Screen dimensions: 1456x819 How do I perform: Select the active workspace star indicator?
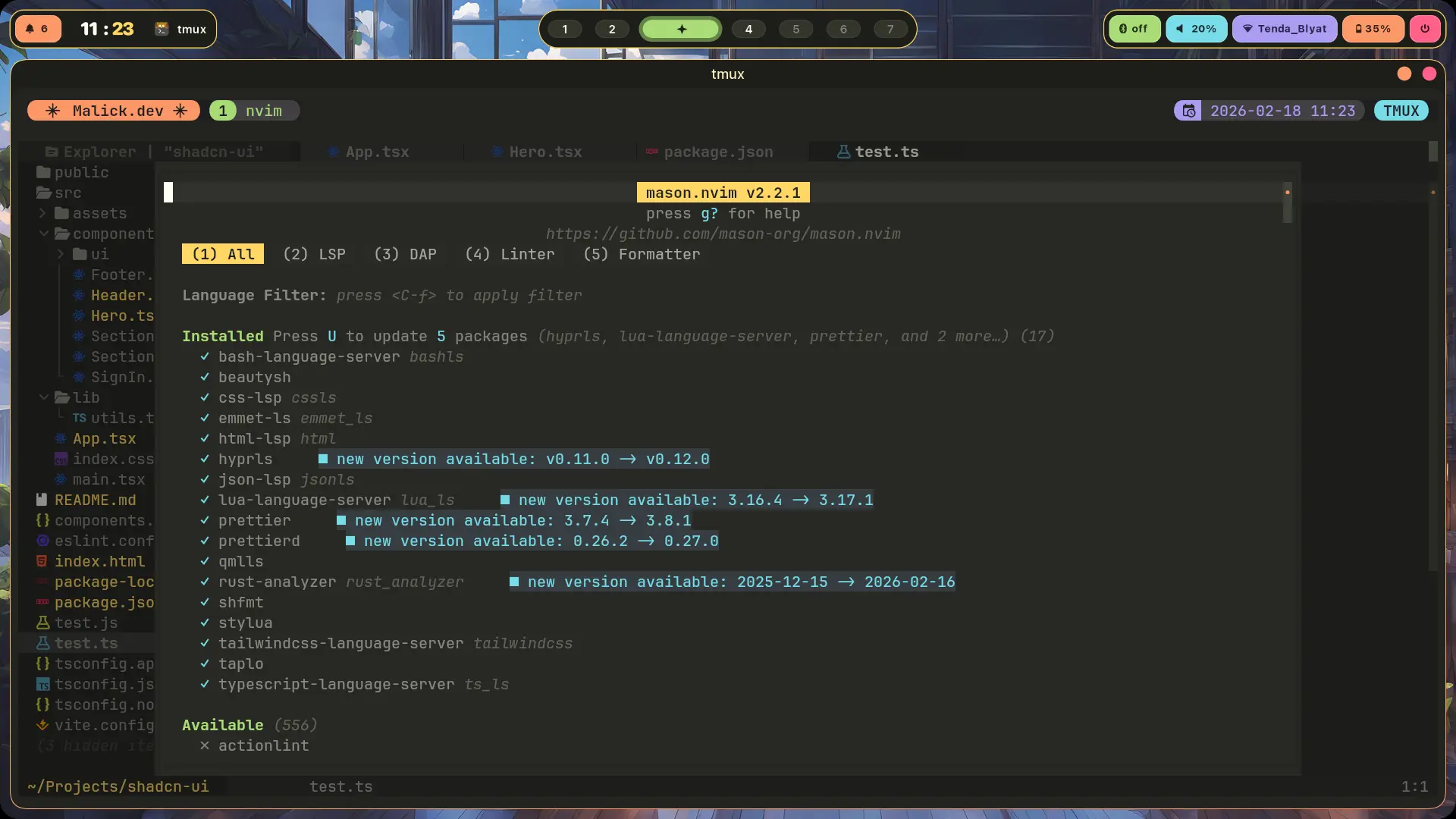[x=681, y=29]
